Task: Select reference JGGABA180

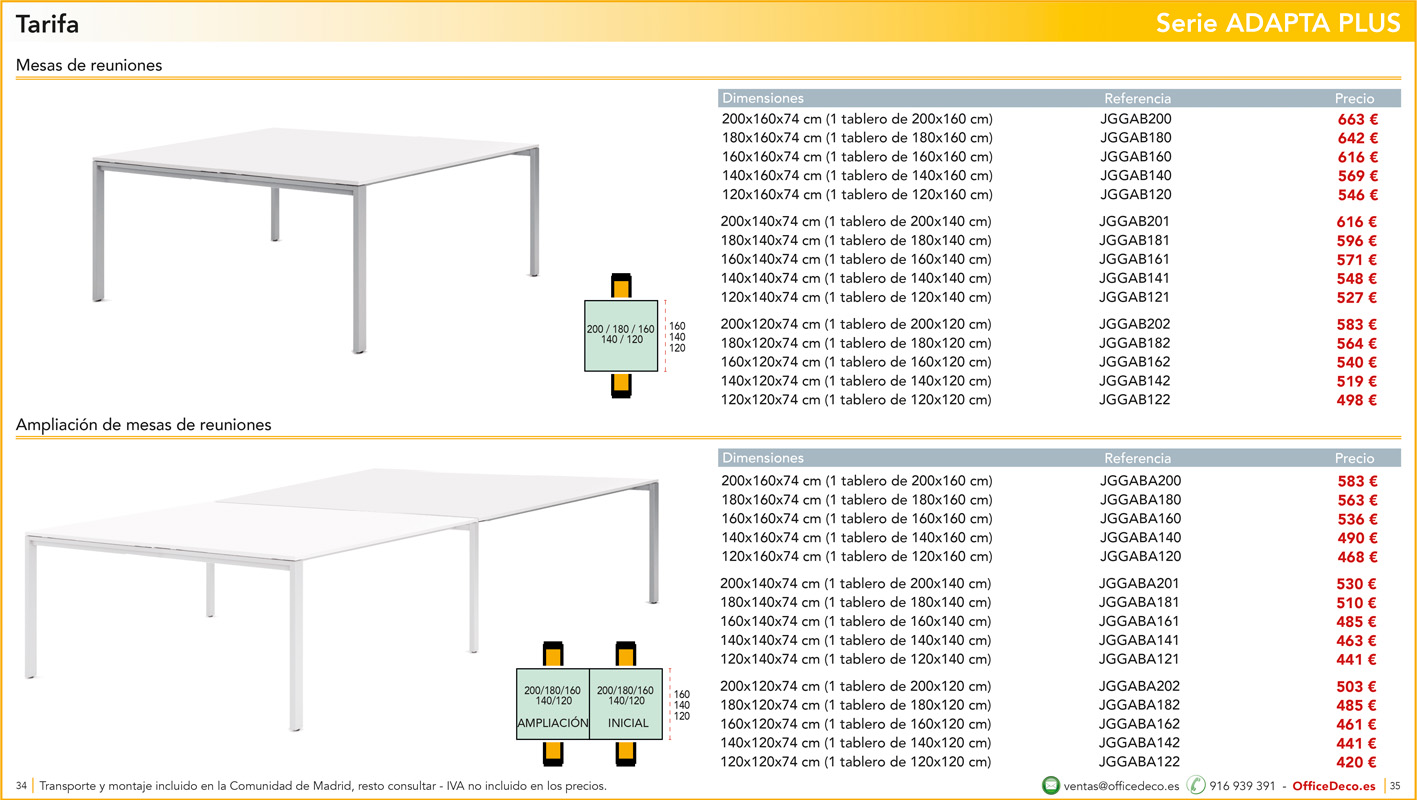Action: (x=1141, y=500)
